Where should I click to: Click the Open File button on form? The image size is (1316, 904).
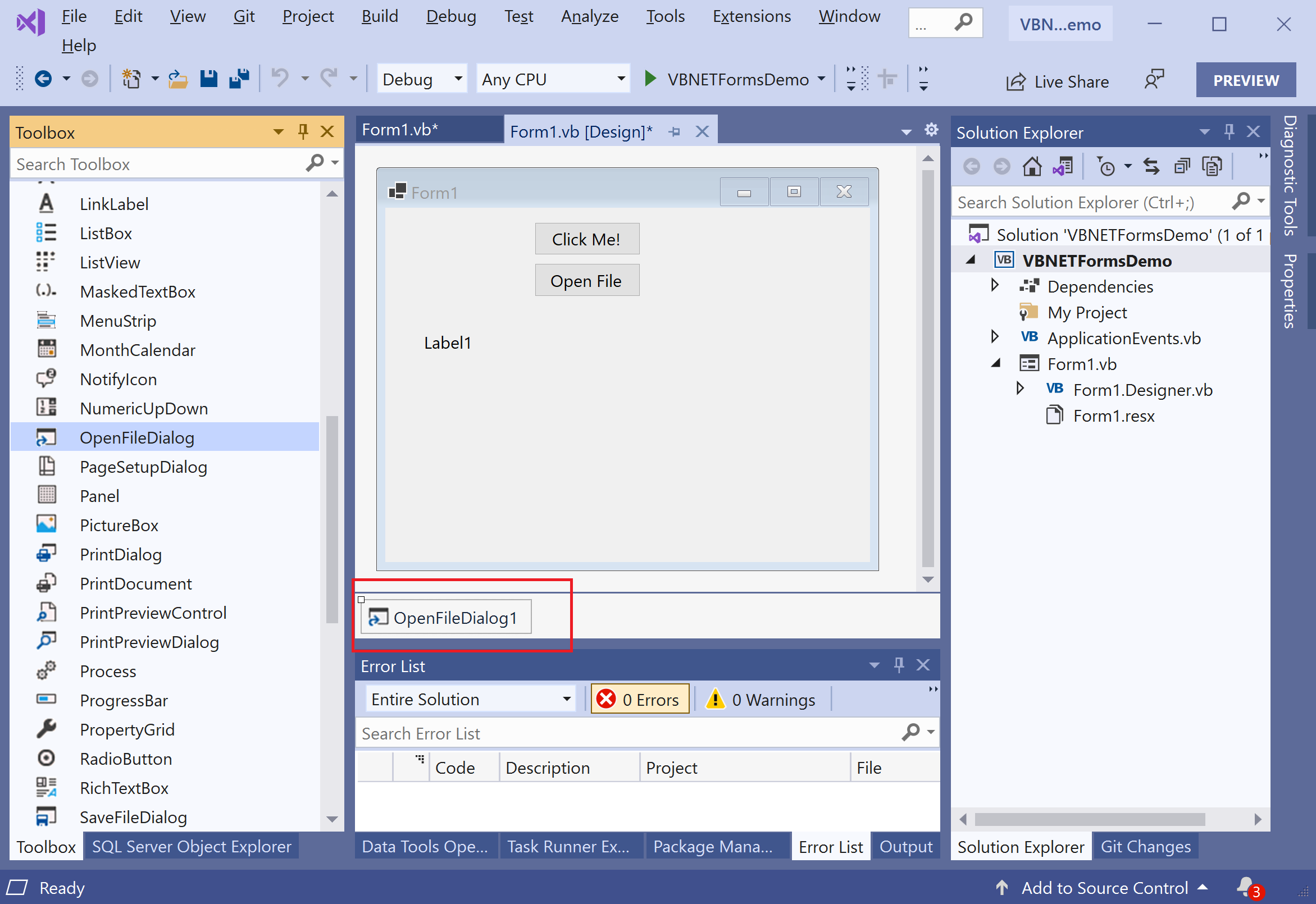click(x=586, y=280)
